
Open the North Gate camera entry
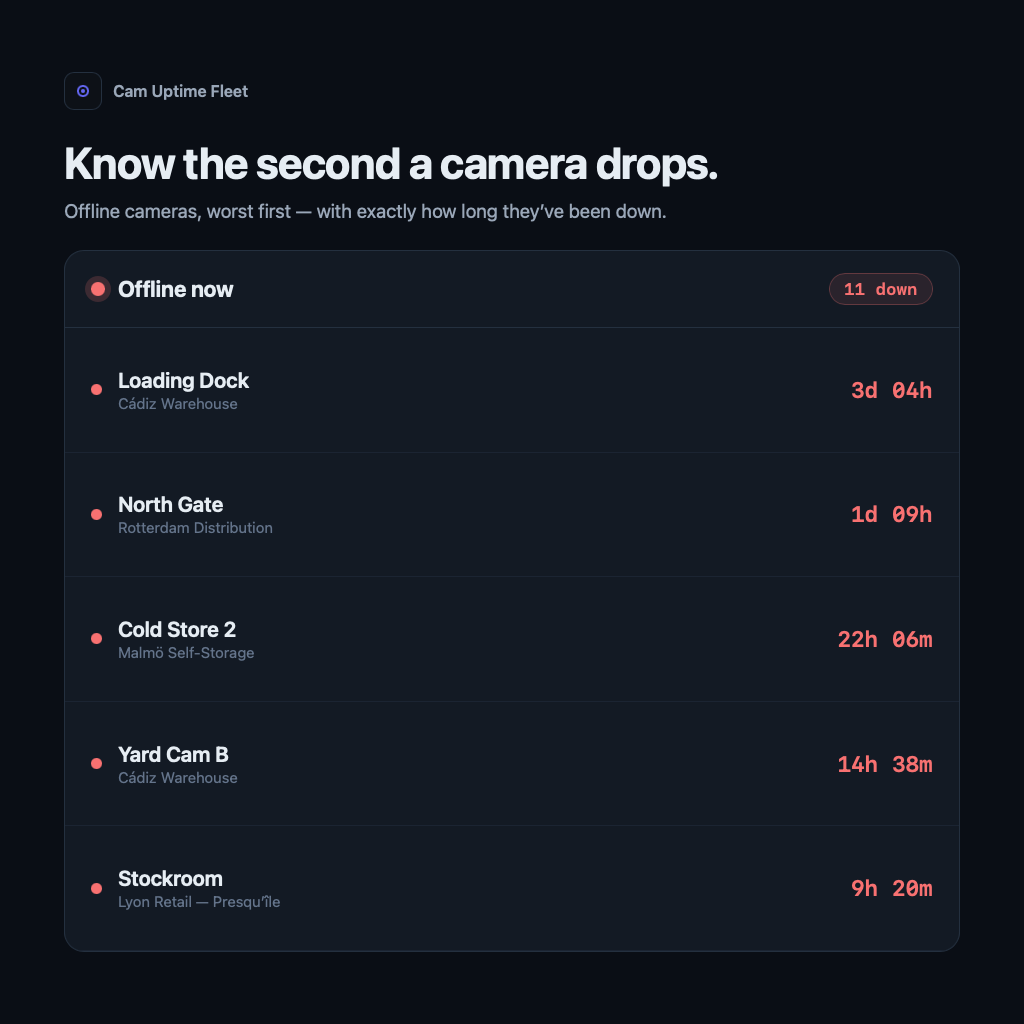511,515
